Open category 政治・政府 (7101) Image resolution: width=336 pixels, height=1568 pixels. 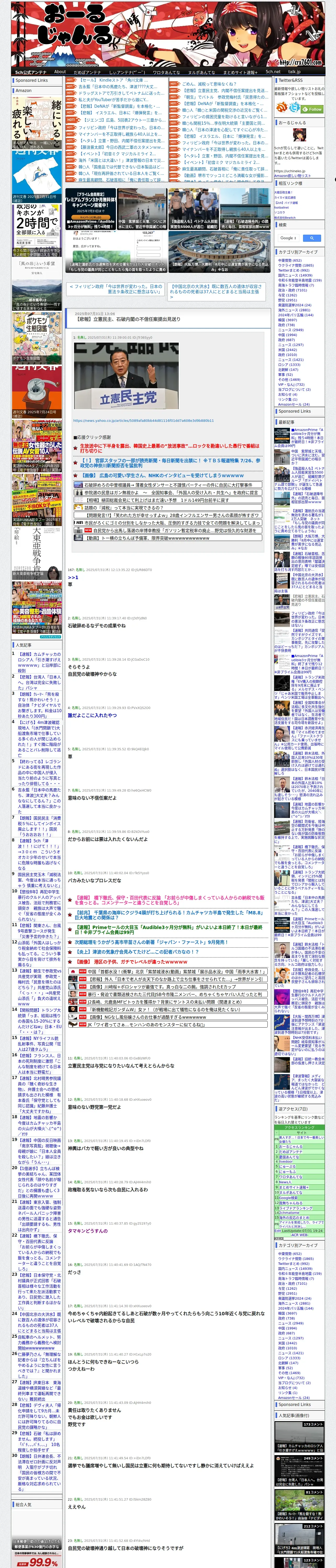293,290
